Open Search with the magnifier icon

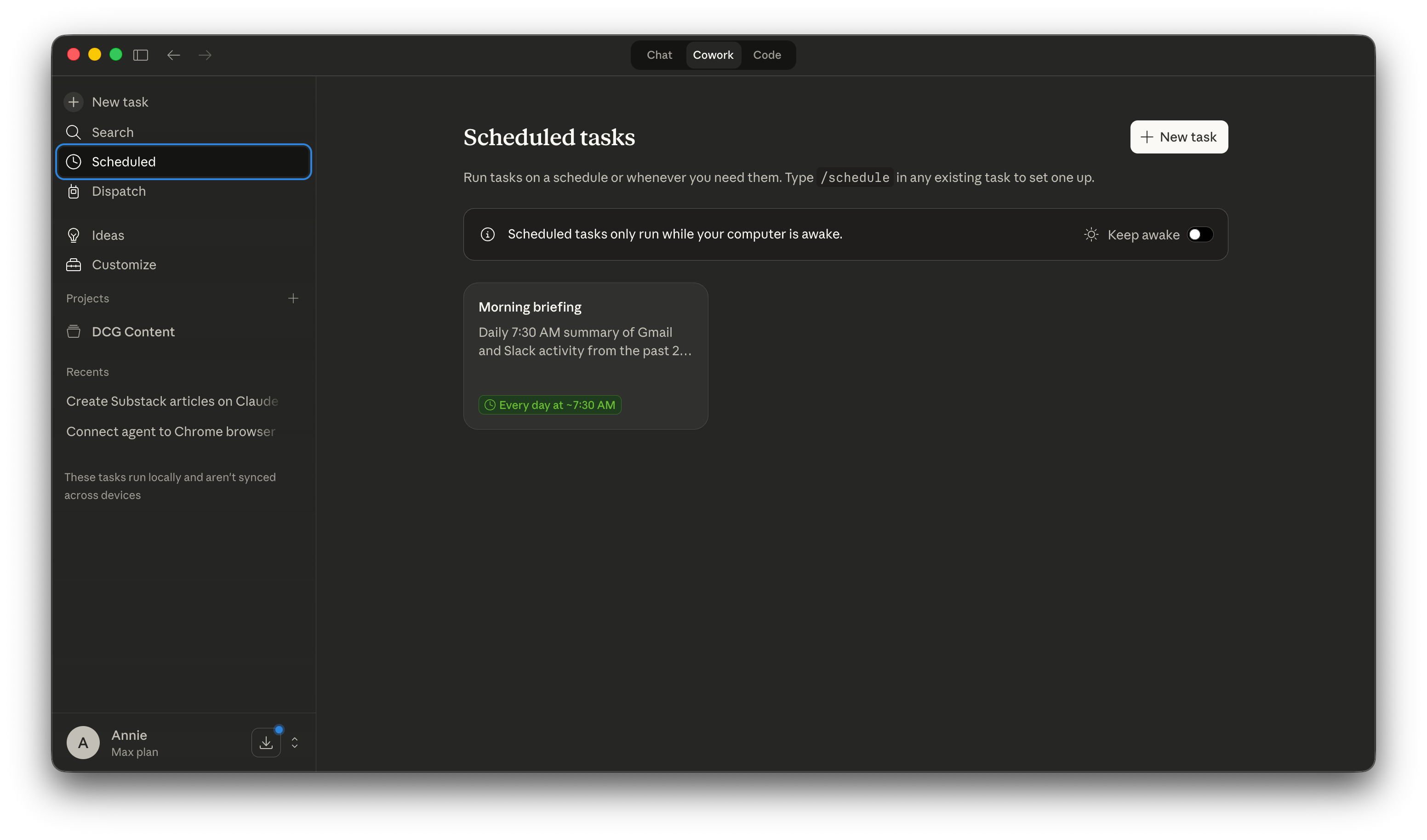(x=74, y=132)
